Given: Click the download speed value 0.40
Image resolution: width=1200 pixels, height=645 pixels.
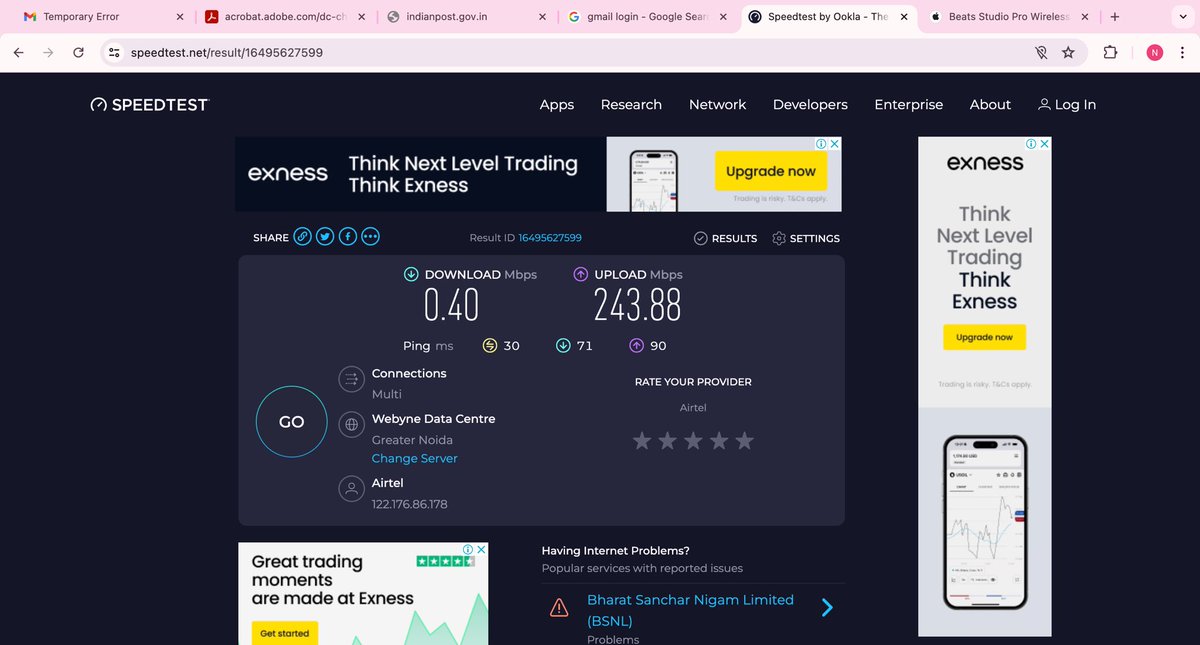Looking at the screenshot, I should point(452,305).
